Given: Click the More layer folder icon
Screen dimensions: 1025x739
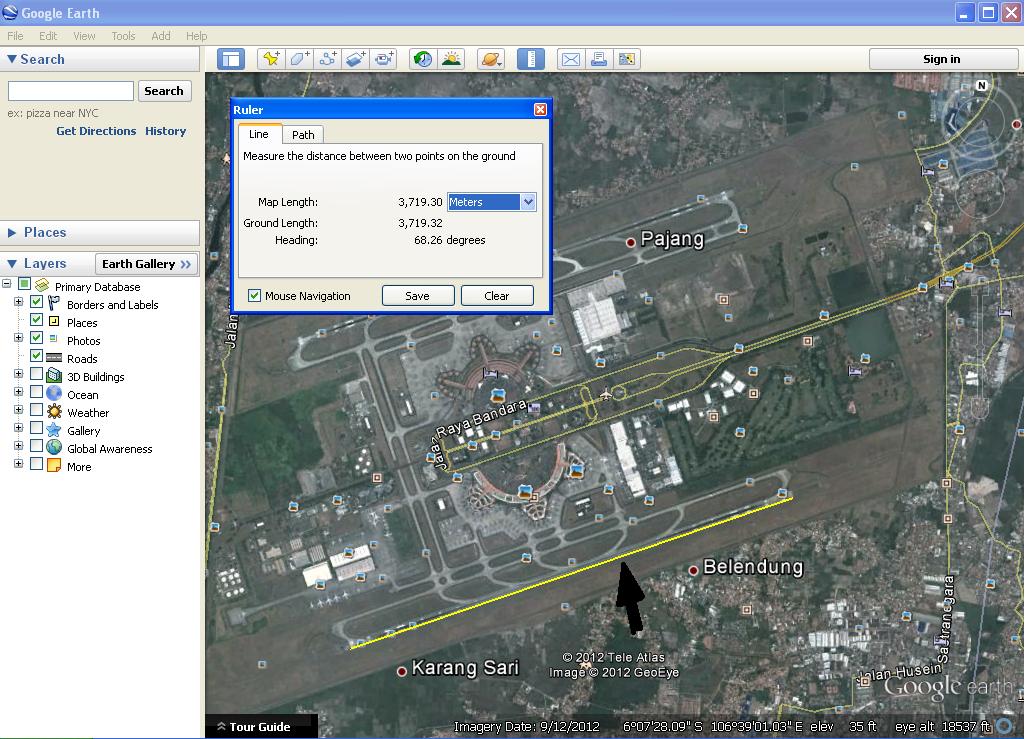Looking at the screenshot, I should (x=54, y=466).
